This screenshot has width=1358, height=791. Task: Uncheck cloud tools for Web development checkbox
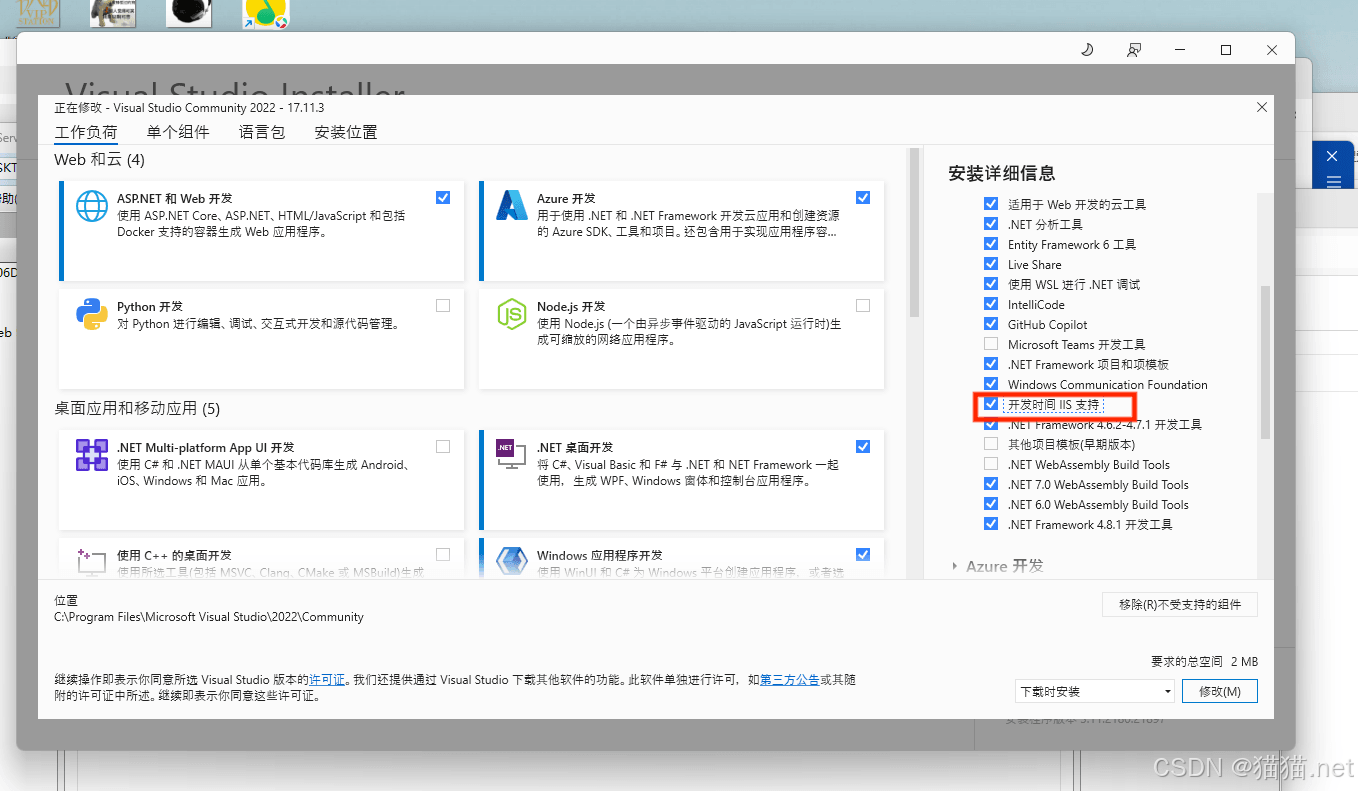[991, 204]
